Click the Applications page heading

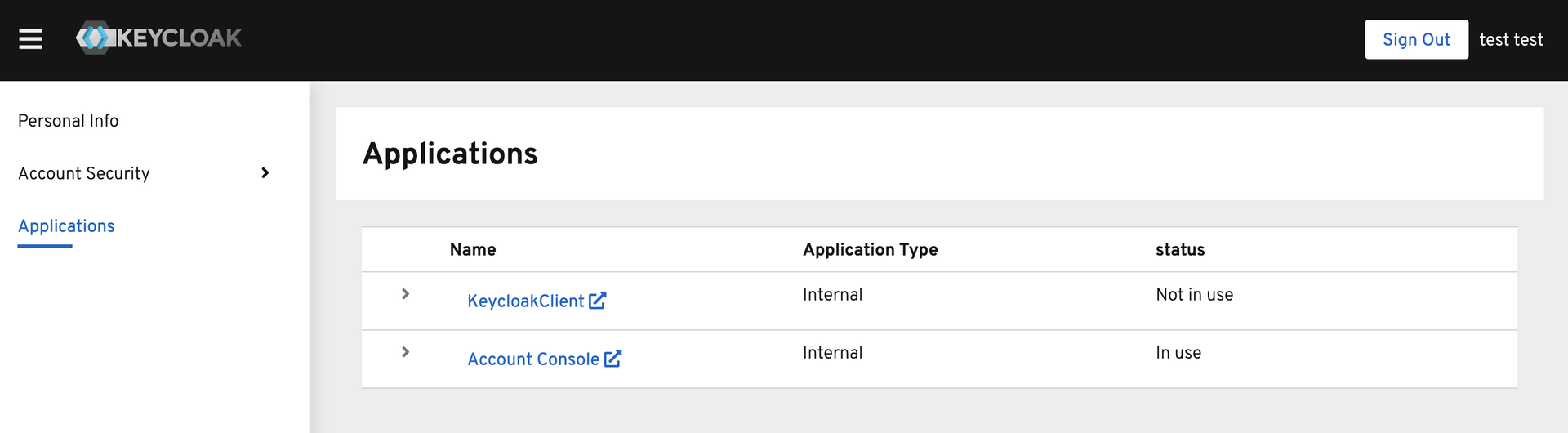coord(450,154)
